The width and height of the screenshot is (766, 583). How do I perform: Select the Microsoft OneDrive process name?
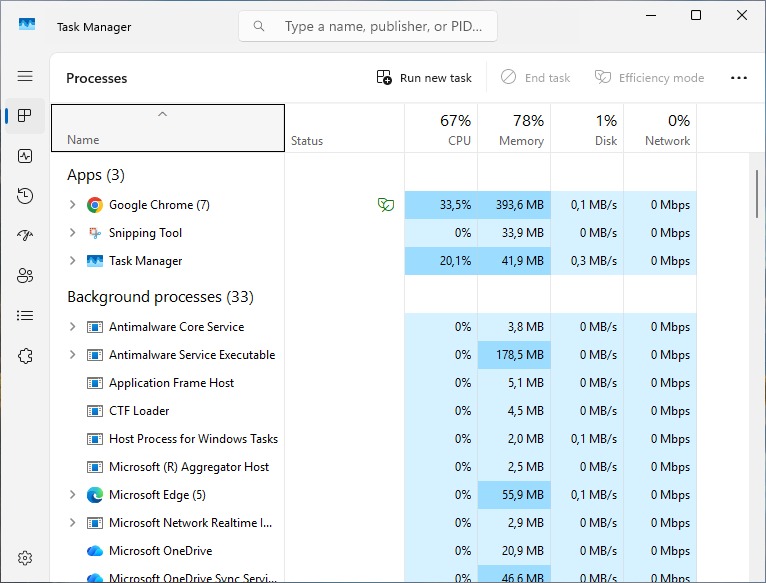161,551
